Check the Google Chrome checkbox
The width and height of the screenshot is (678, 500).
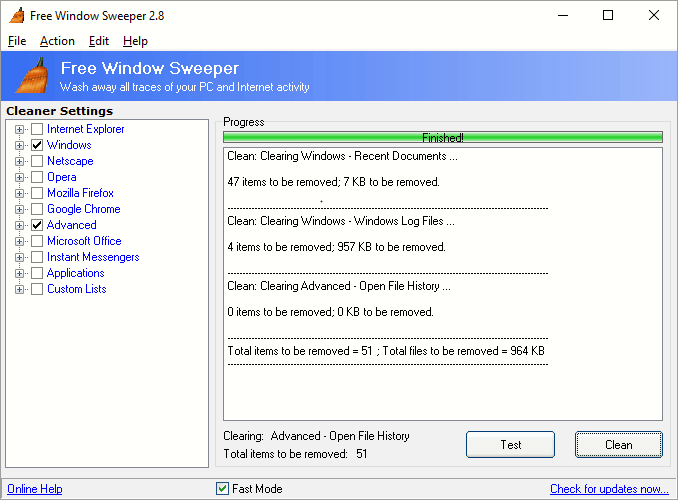[37, 209]
